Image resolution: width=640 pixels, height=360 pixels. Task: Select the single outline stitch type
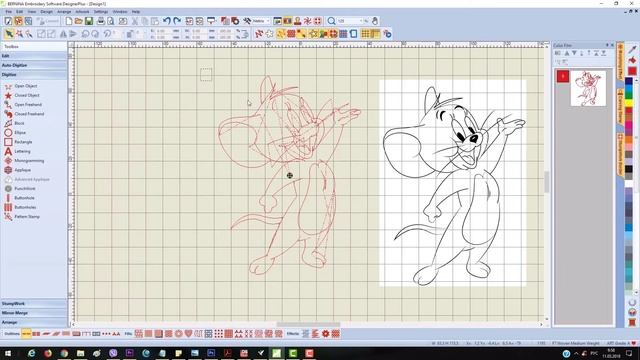[x=26, y=334]
